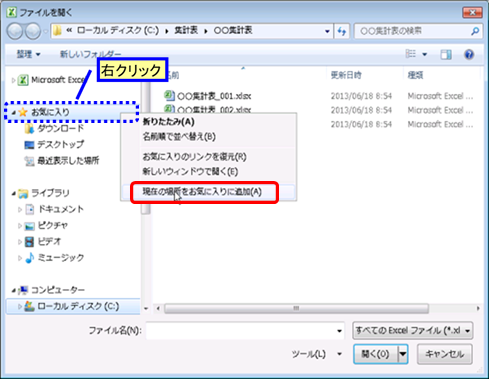489x379 pixels.
Task: Open the view options dropdown arrow
Action: pos(425,54)
